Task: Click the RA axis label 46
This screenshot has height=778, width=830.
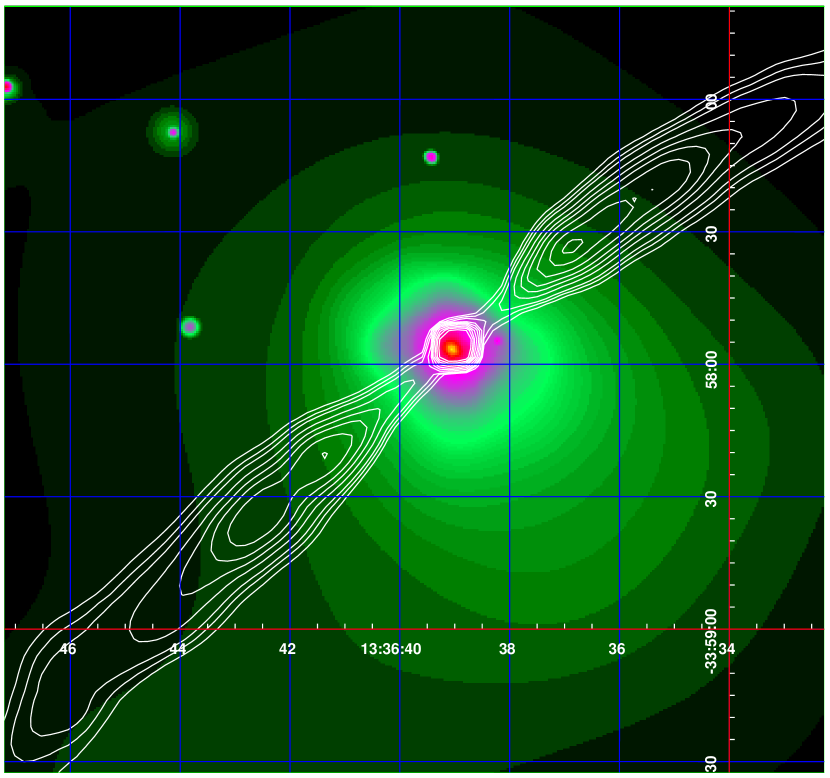Action: coord(68,649)
